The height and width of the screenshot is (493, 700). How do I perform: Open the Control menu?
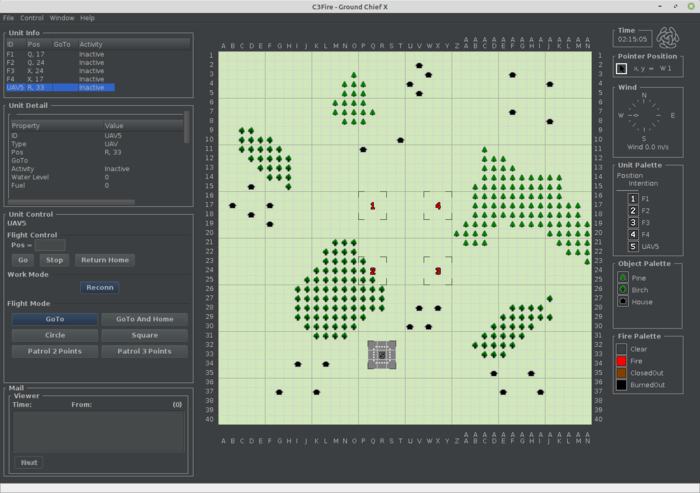tap(32, 18)
